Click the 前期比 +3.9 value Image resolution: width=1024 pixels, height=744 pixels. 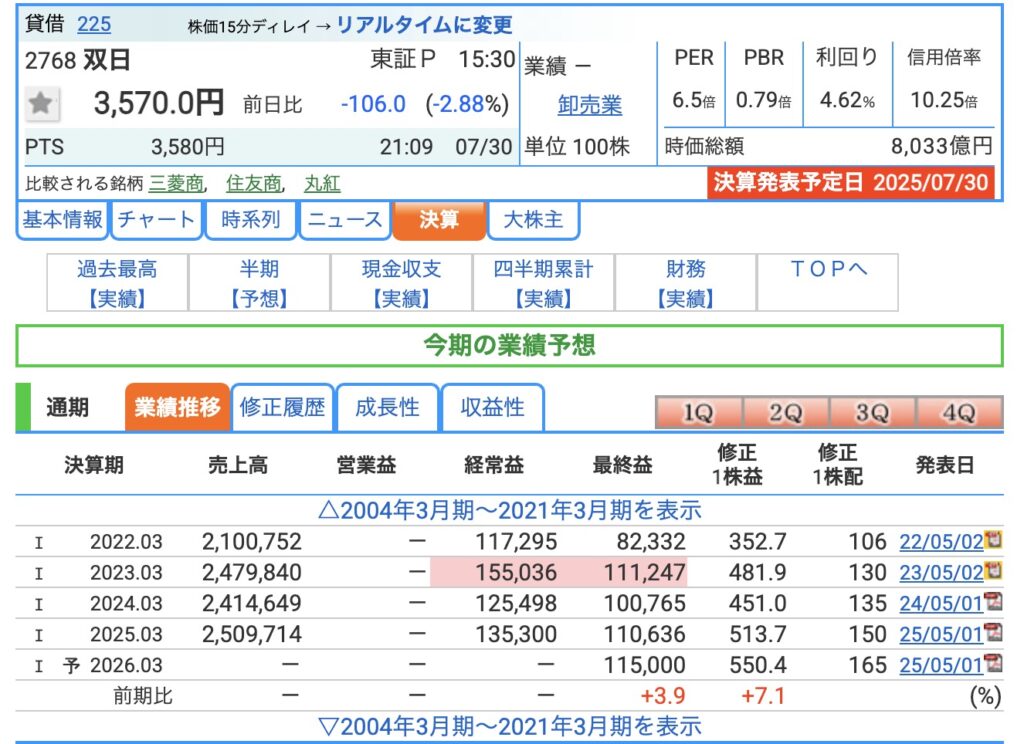click(663, 696)
